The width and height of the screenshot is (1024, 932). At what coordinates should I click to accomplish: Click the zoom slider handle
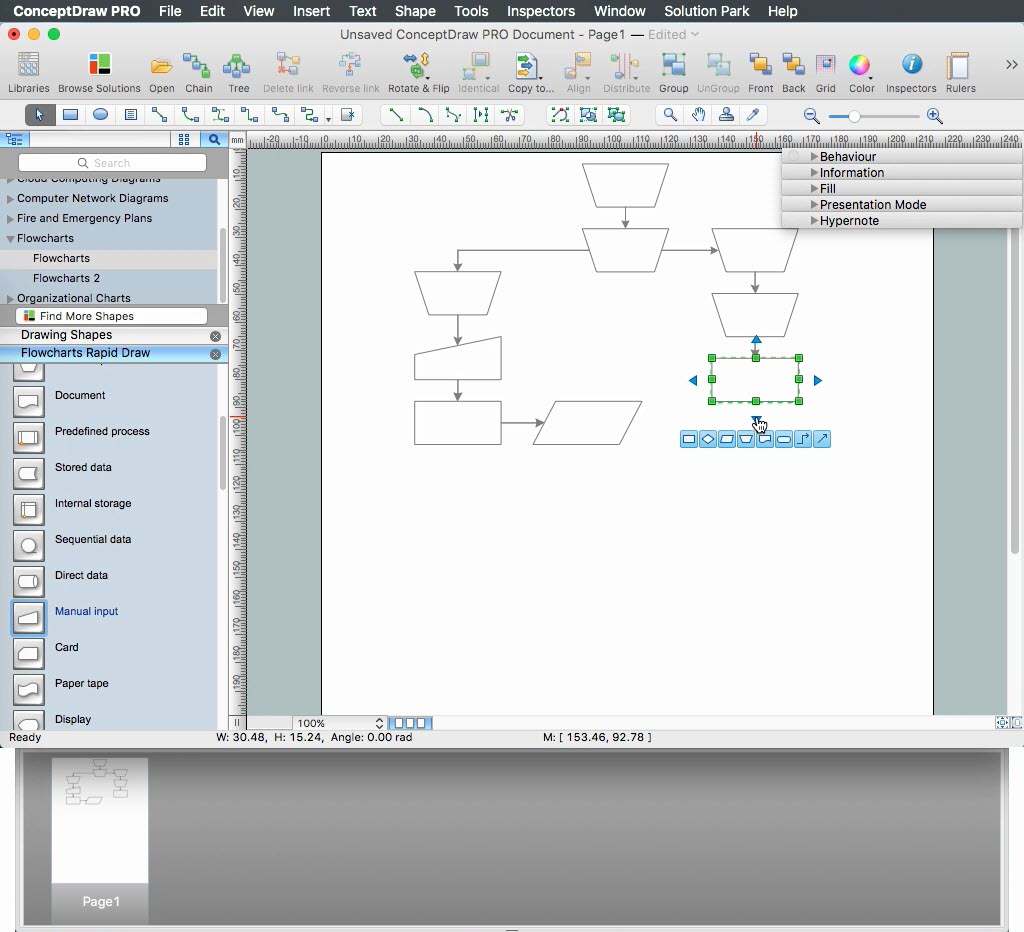pyautogui.click(x=854, y=116)
